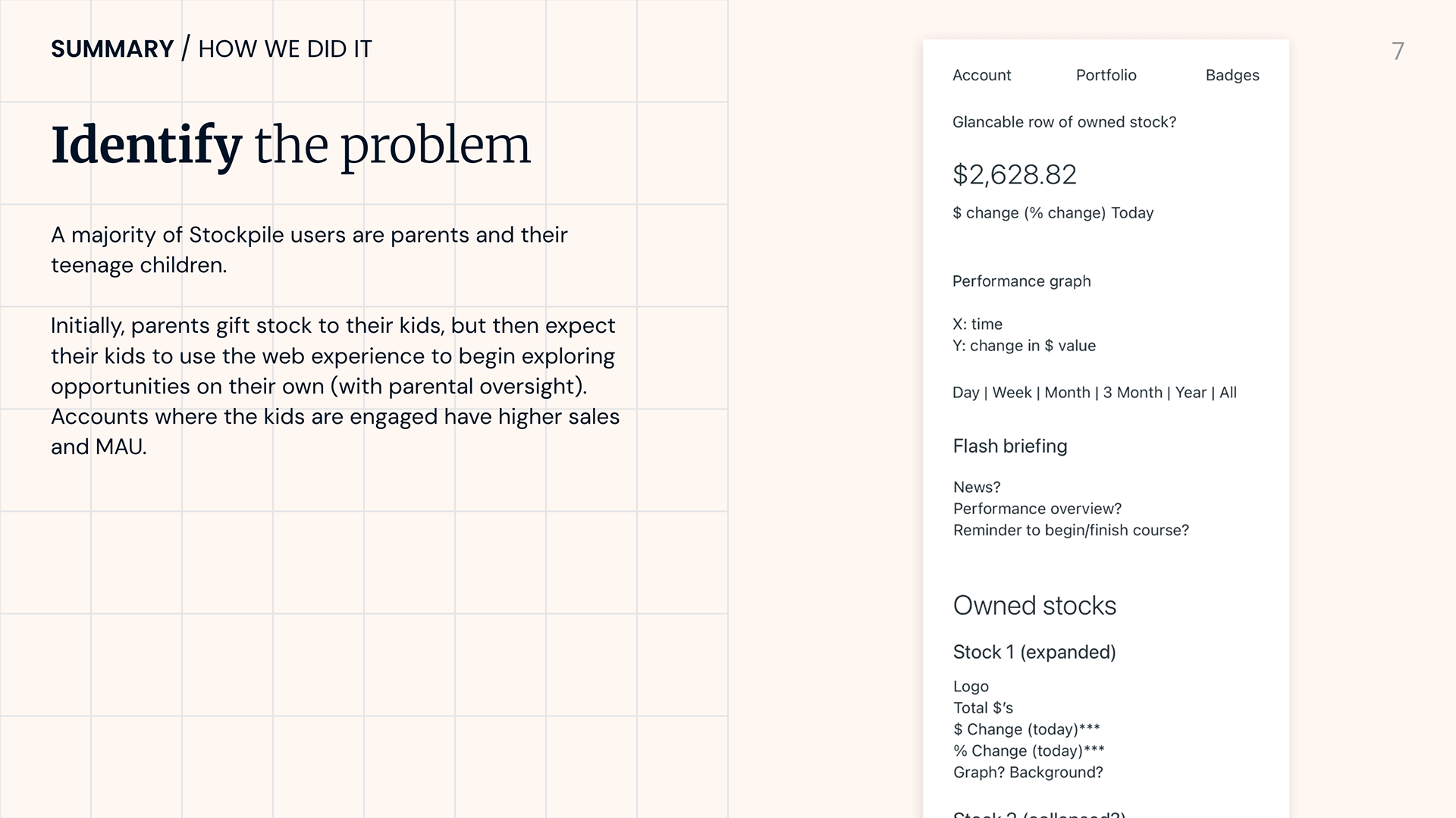Click the $2,628.82 portfolio balance
The height and width of the screenshot is (818, 1456).
(x=1014, y=175)
